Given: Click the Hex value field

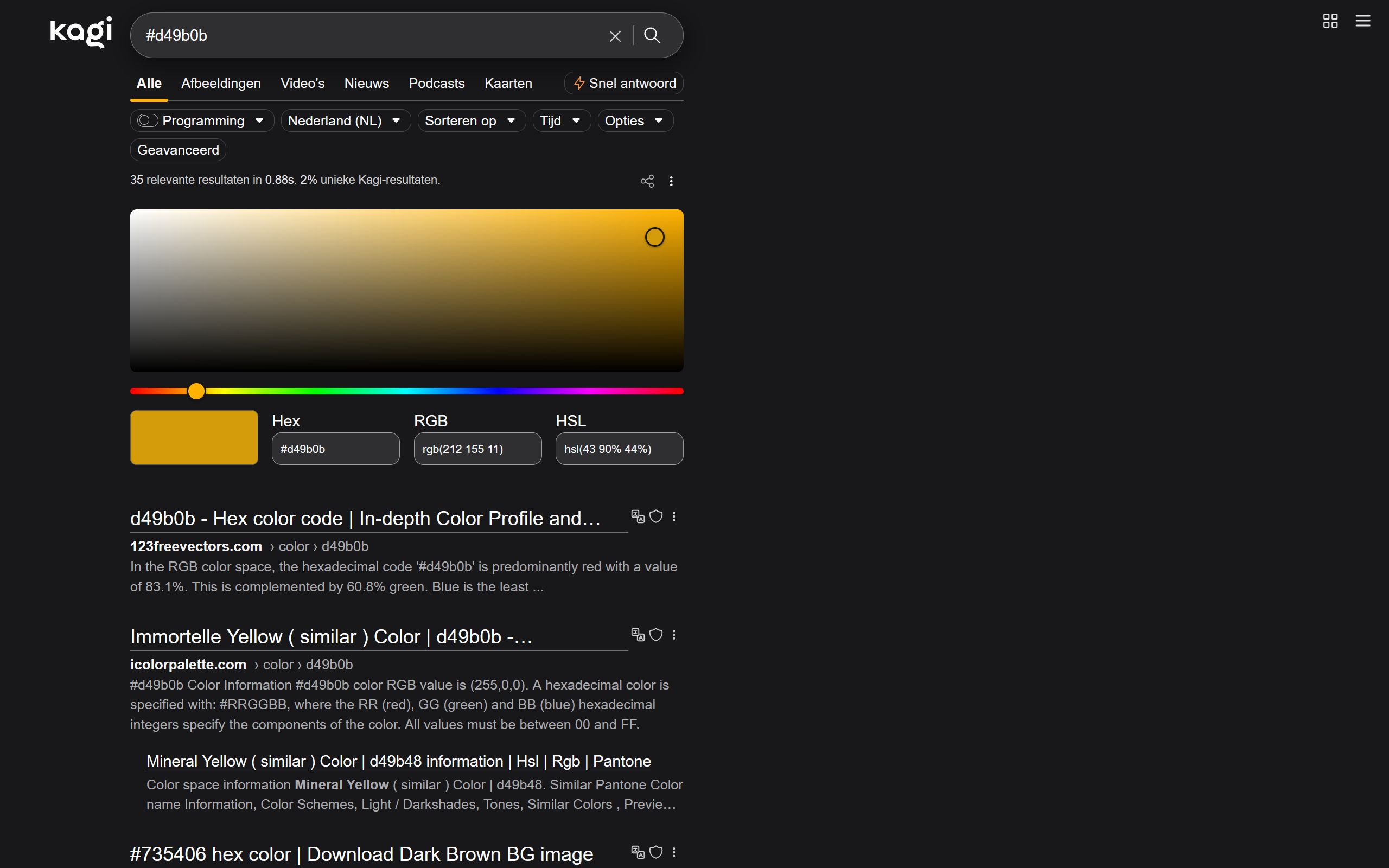Looking at the screenshot, I should [x=335, y=449].
